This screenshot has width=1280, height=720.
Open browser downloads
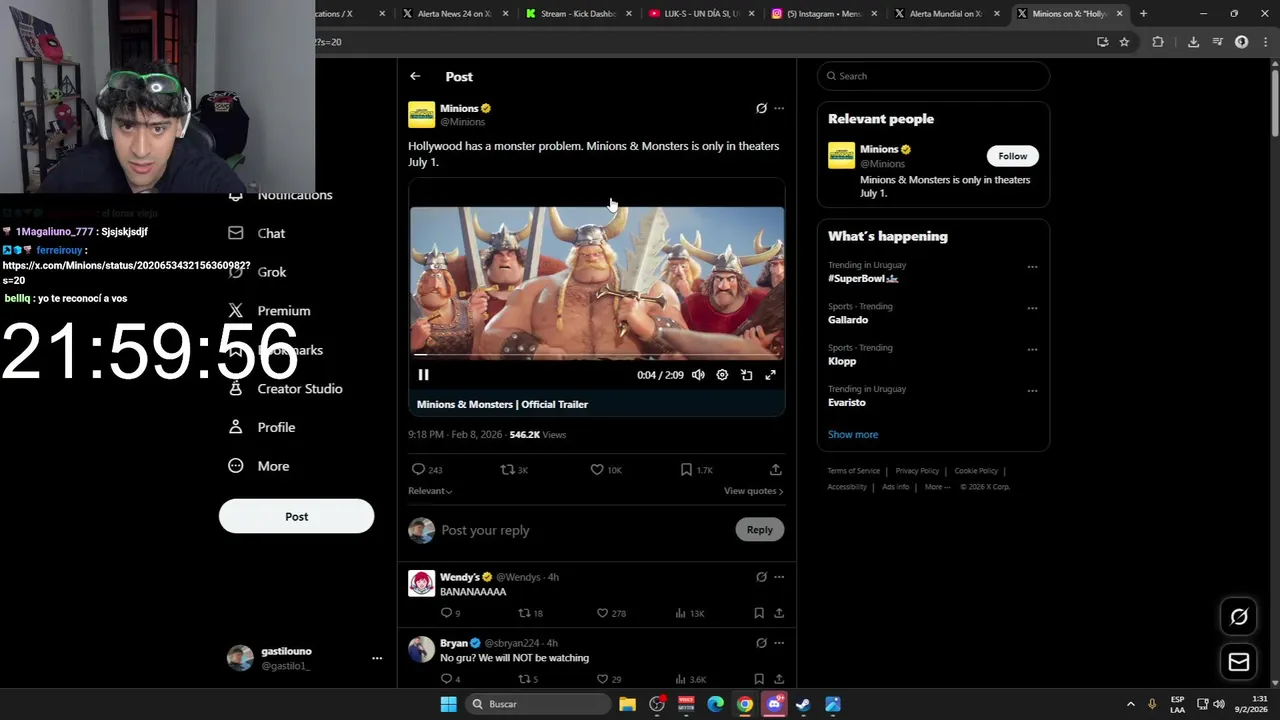(1193, 42)
